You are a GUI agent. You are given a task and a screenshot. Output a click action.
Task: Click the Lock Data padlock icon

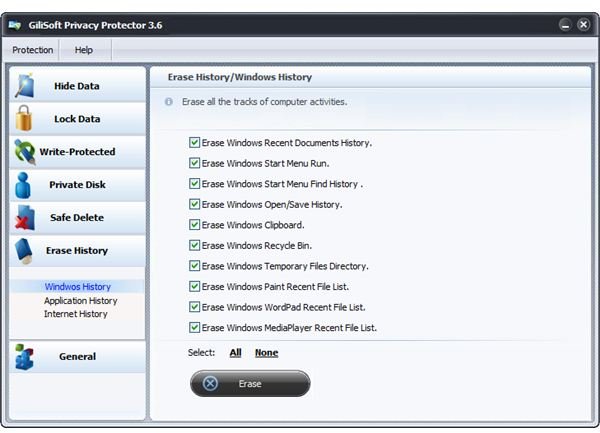click(24, 118)
